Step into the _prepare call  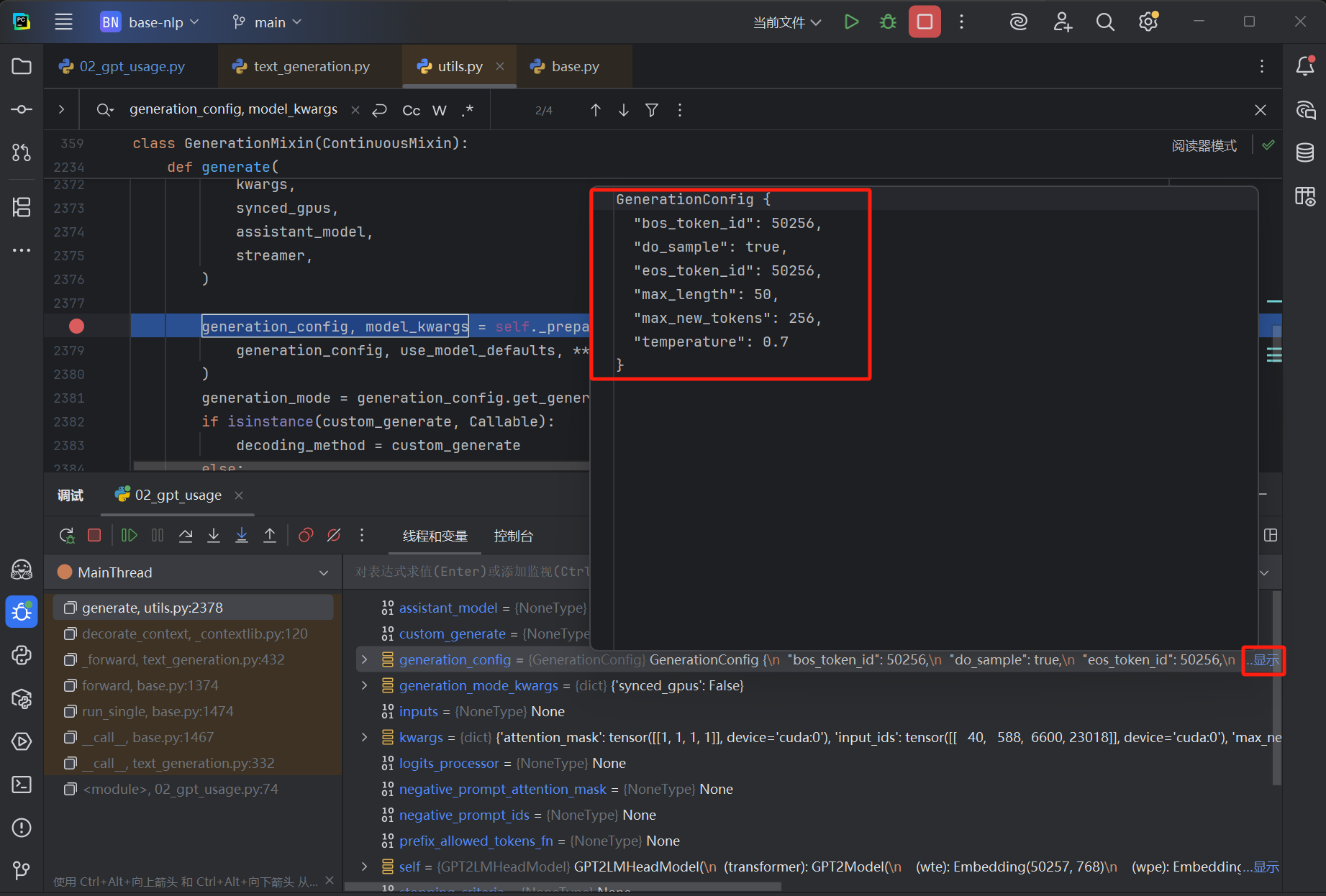(x=214, y=535)
